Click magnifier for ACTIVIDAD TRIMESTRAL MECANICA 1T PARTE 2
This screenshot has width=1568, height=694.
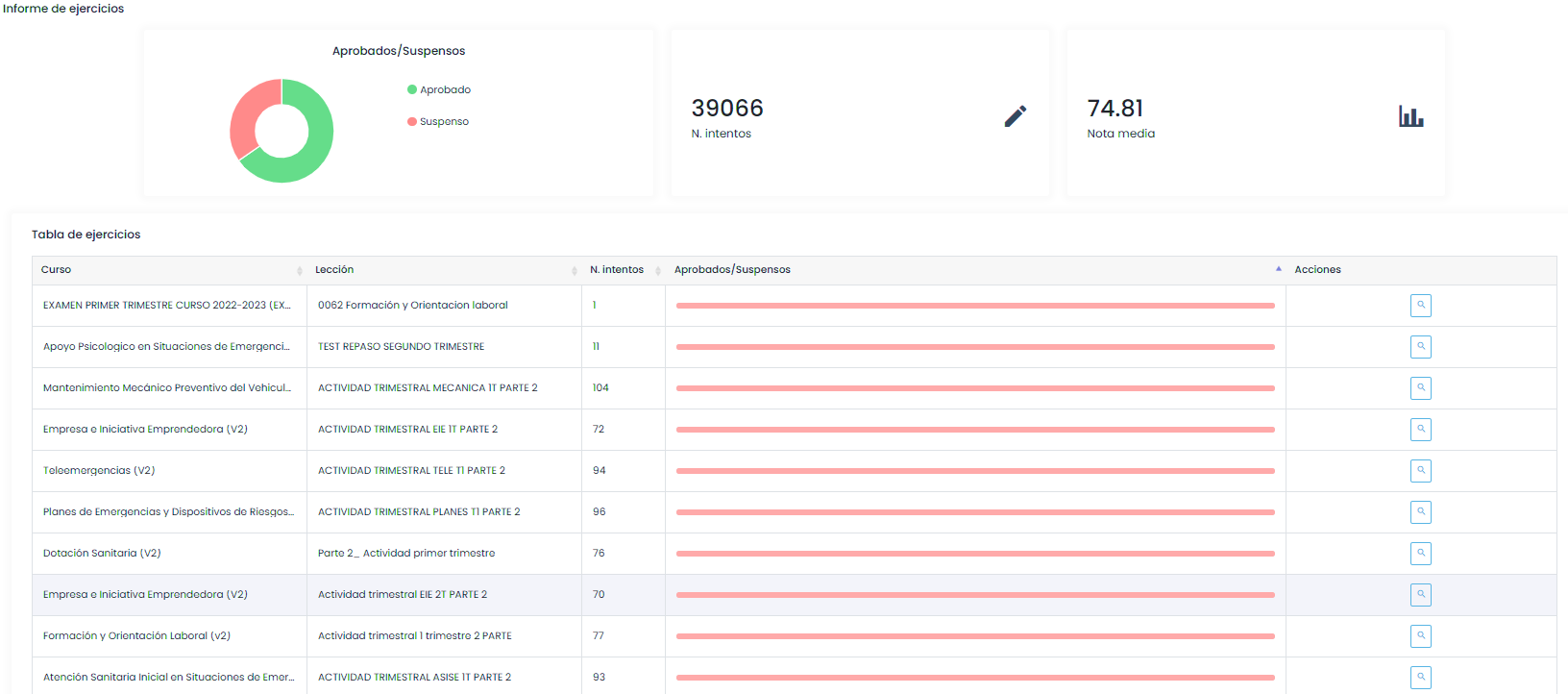1420,388
